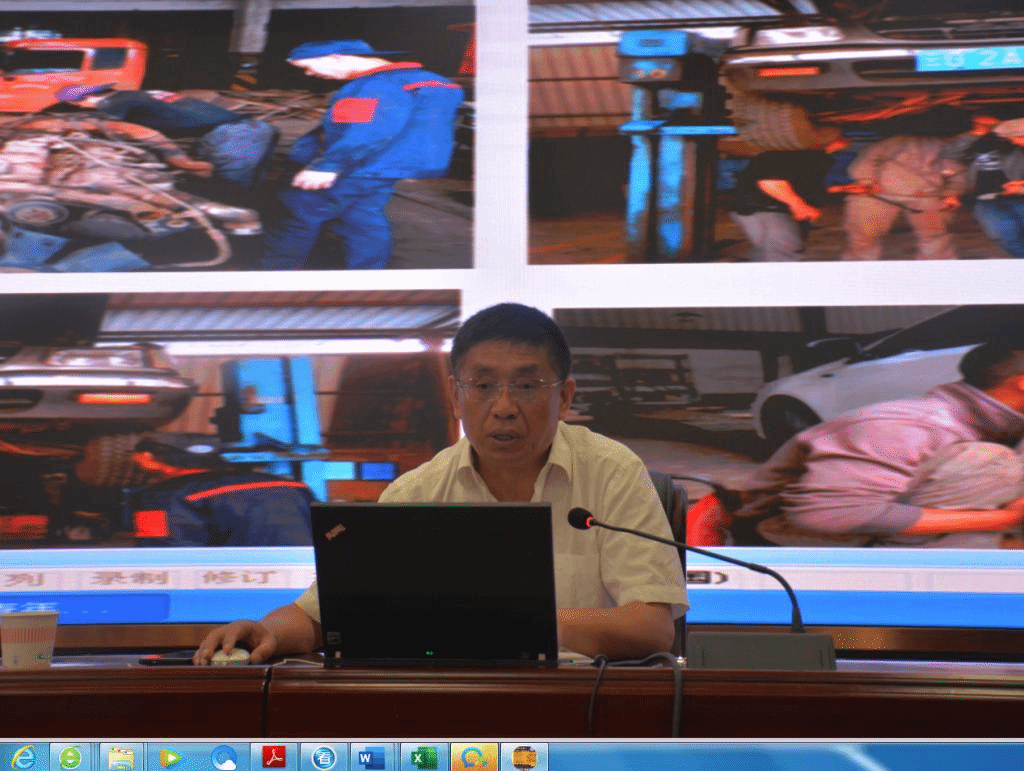Click the green play media player icon
Image resolution: width=1024 pixels, height=771 pixels.
171,757
